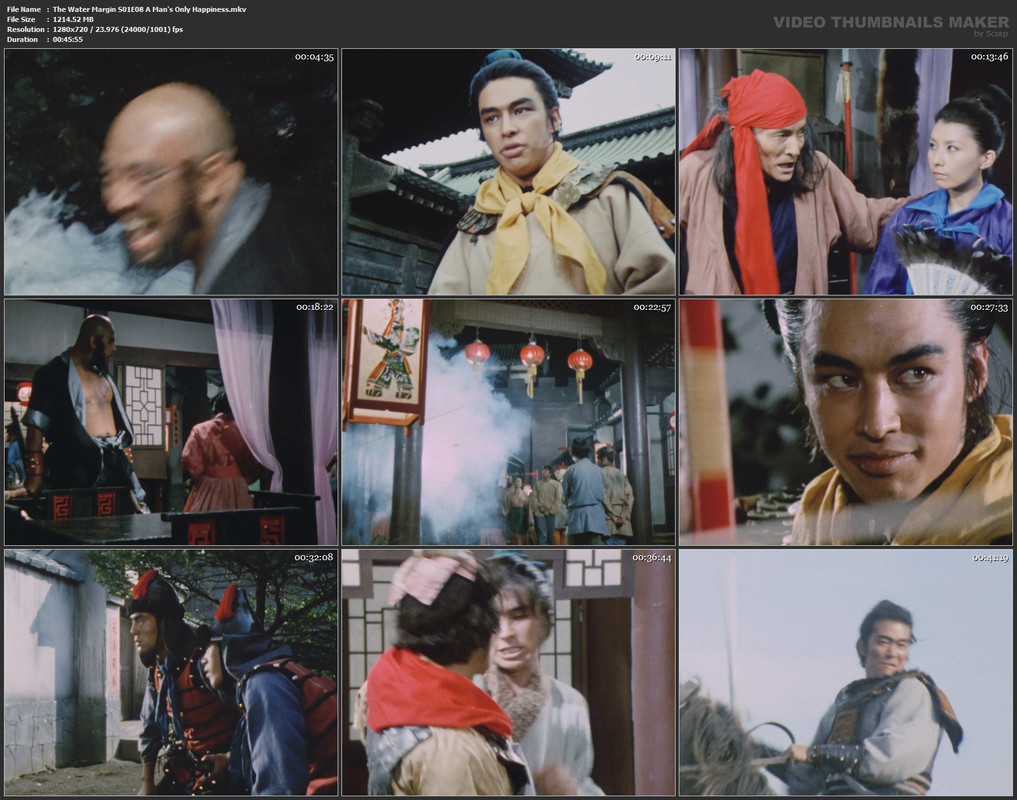The height and width of the screenshot is (800, 1017).
Task: Select the red lanterns thumbnail at 00:22:57
Action: pyautogui.click(x=508, y=422)
